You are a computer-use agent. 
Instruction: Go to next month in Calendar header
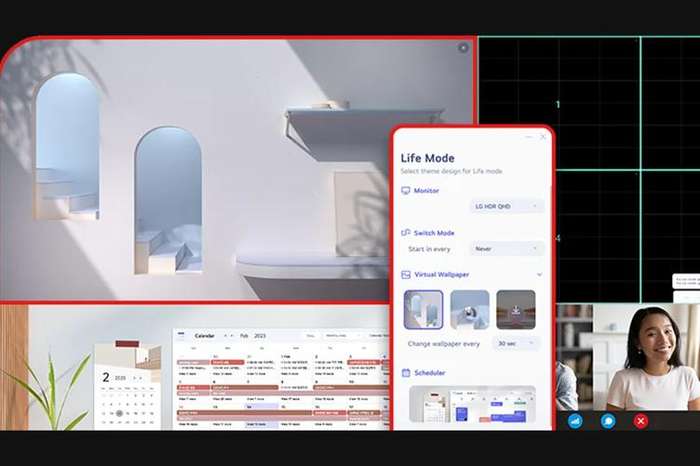(x=232, y=336)
